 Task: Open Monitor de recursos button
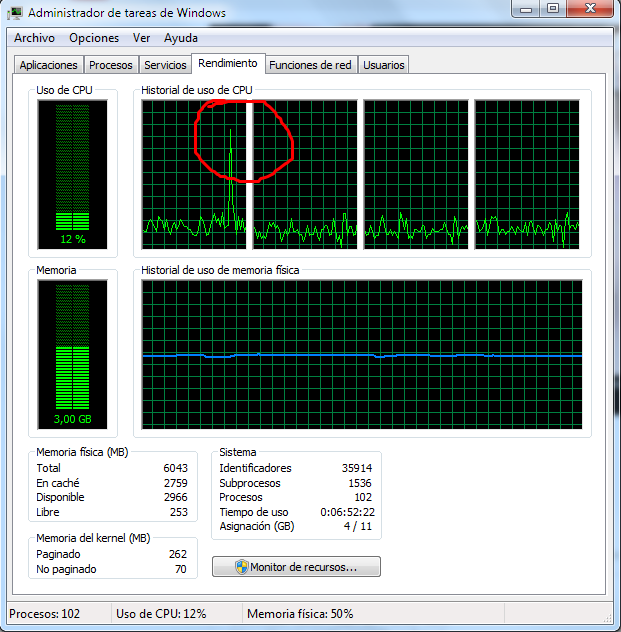click(296, 567)
